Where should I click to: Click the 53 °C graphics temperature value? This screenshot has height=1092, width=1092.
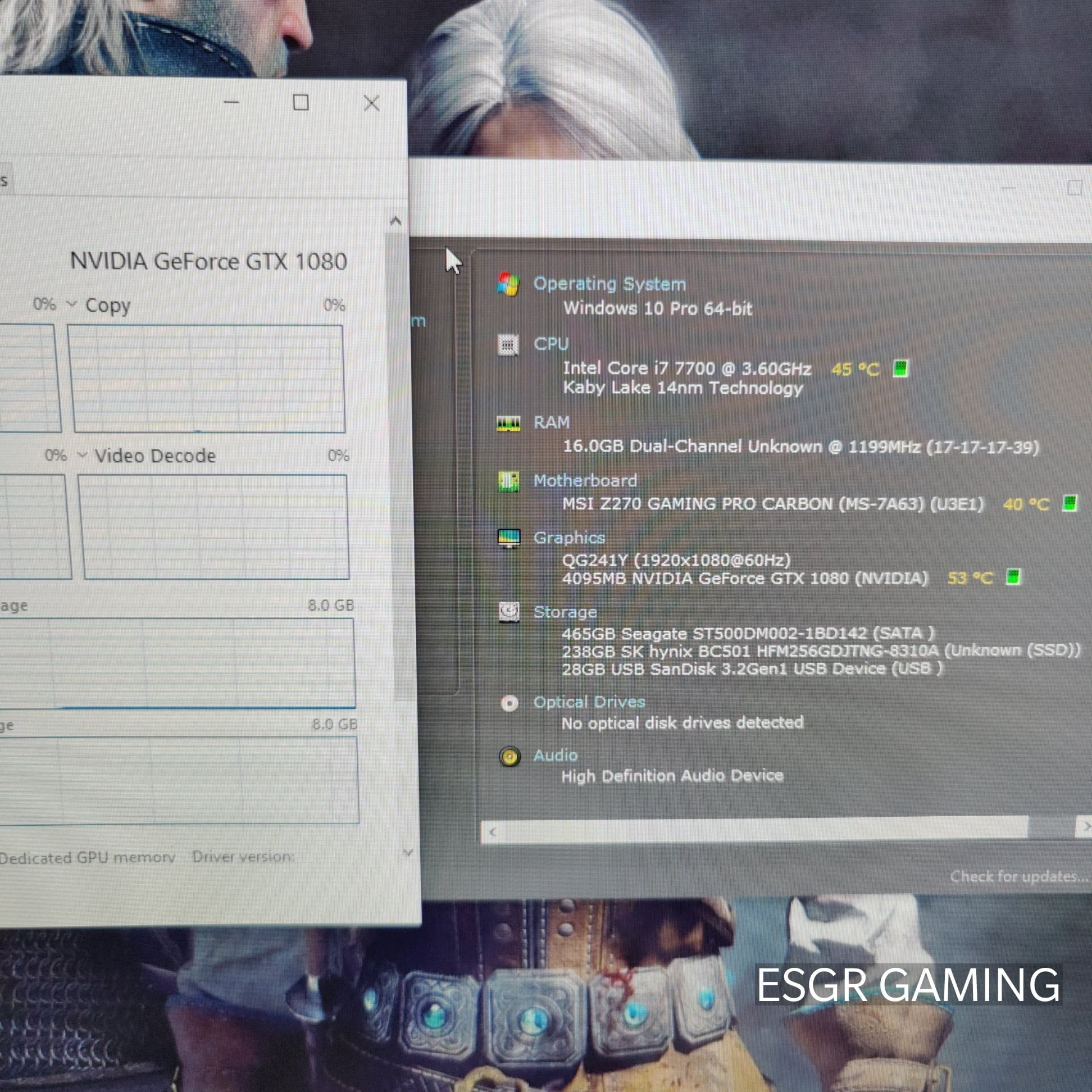click(x=970, y=578)
